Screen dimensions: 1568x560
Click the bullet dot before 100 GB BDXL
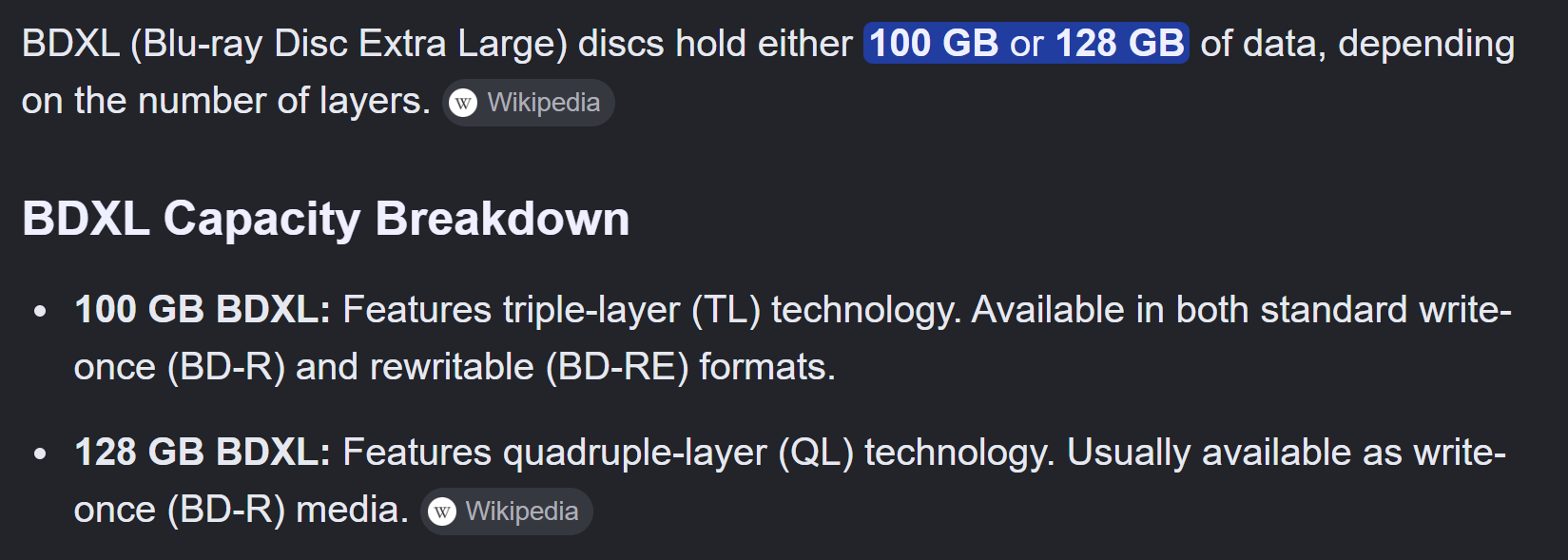[x=40, y=311]
